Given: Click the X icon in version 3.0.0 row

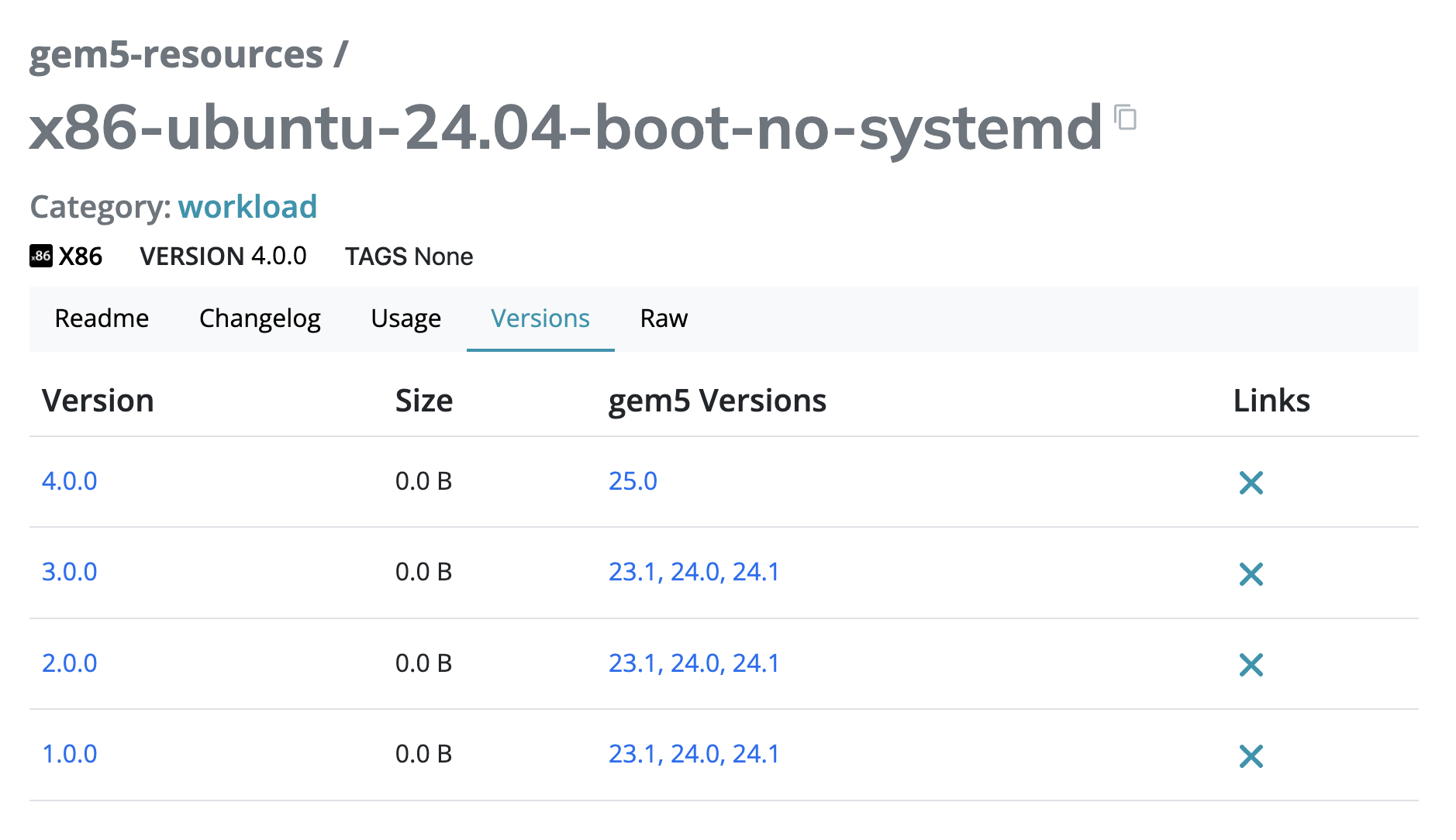Looking at the screenshot, I should tap(1251, 574).
